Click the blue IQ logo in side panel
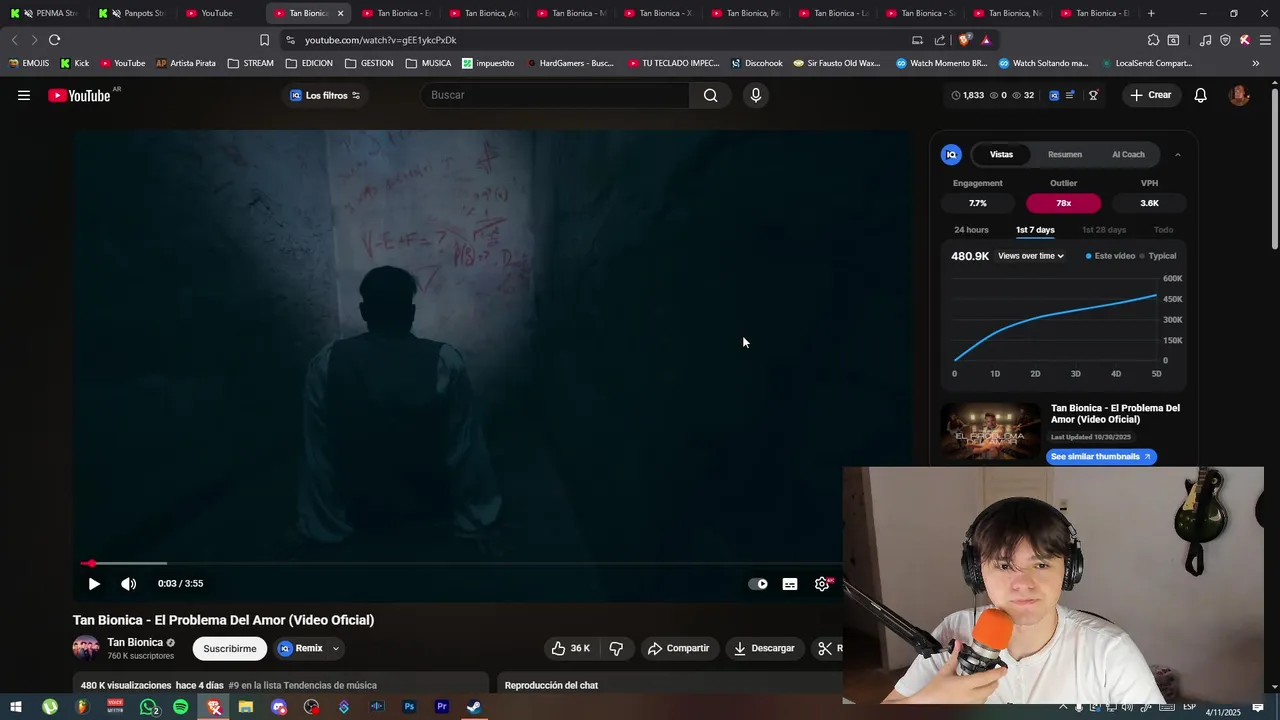 (952, 154)
